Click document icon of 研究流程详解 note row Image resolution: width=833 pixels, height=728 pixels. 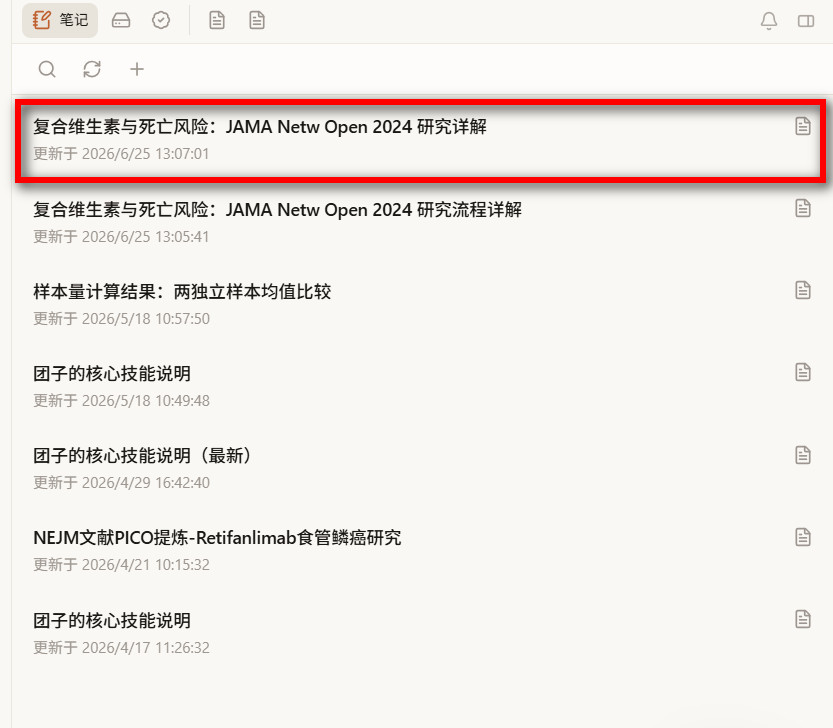tap(803, 208)
